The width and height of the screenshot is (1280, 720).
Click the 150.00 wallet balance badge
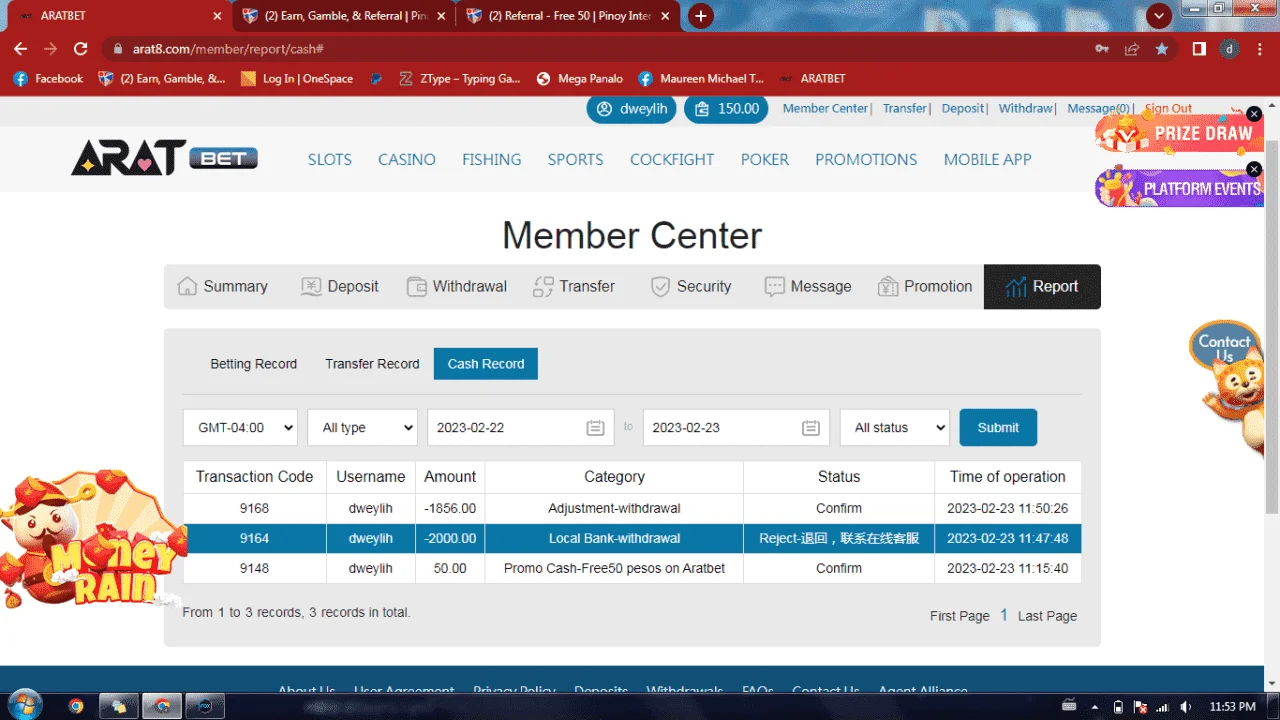pos(726,109)
